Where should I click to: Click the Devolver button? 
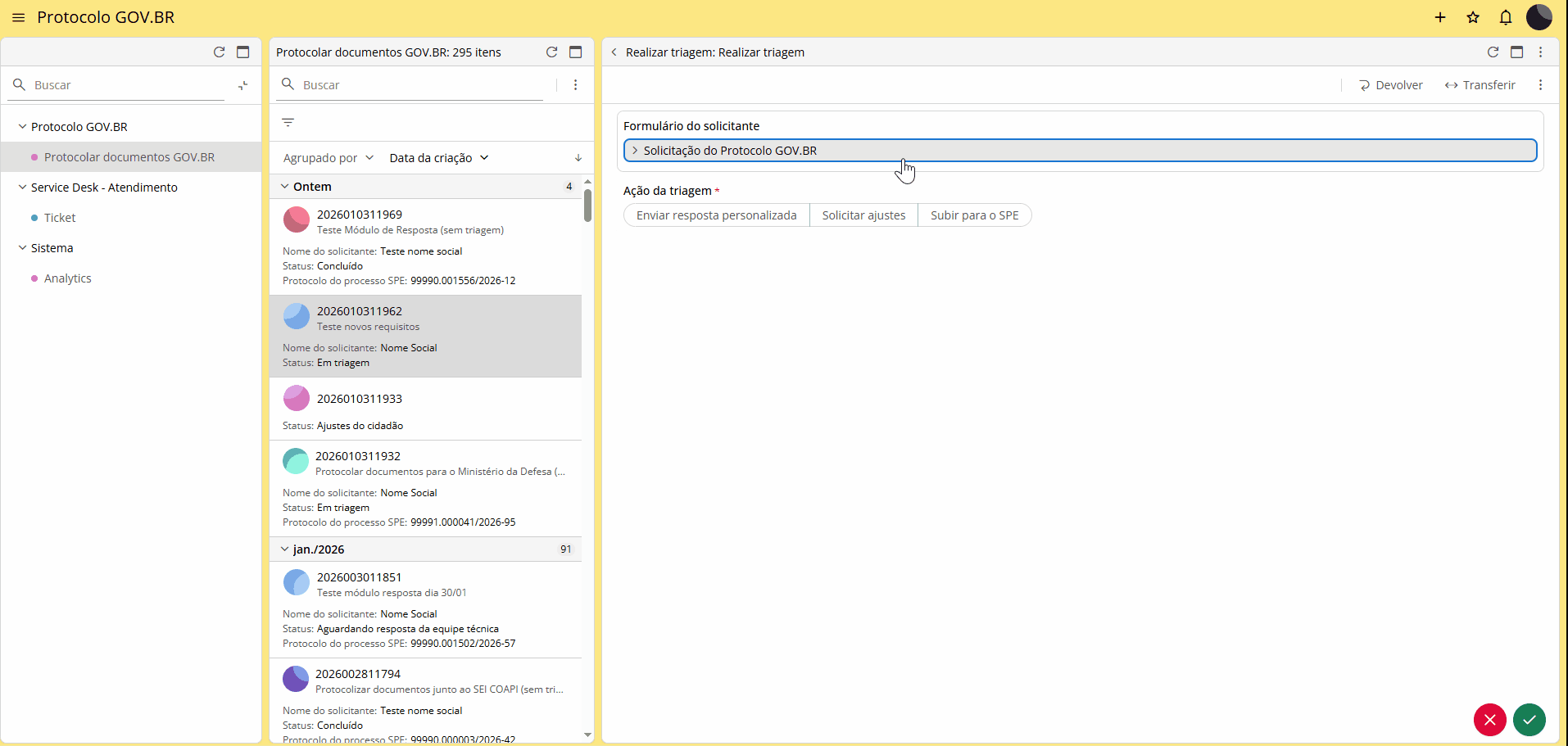(1390, 85)
